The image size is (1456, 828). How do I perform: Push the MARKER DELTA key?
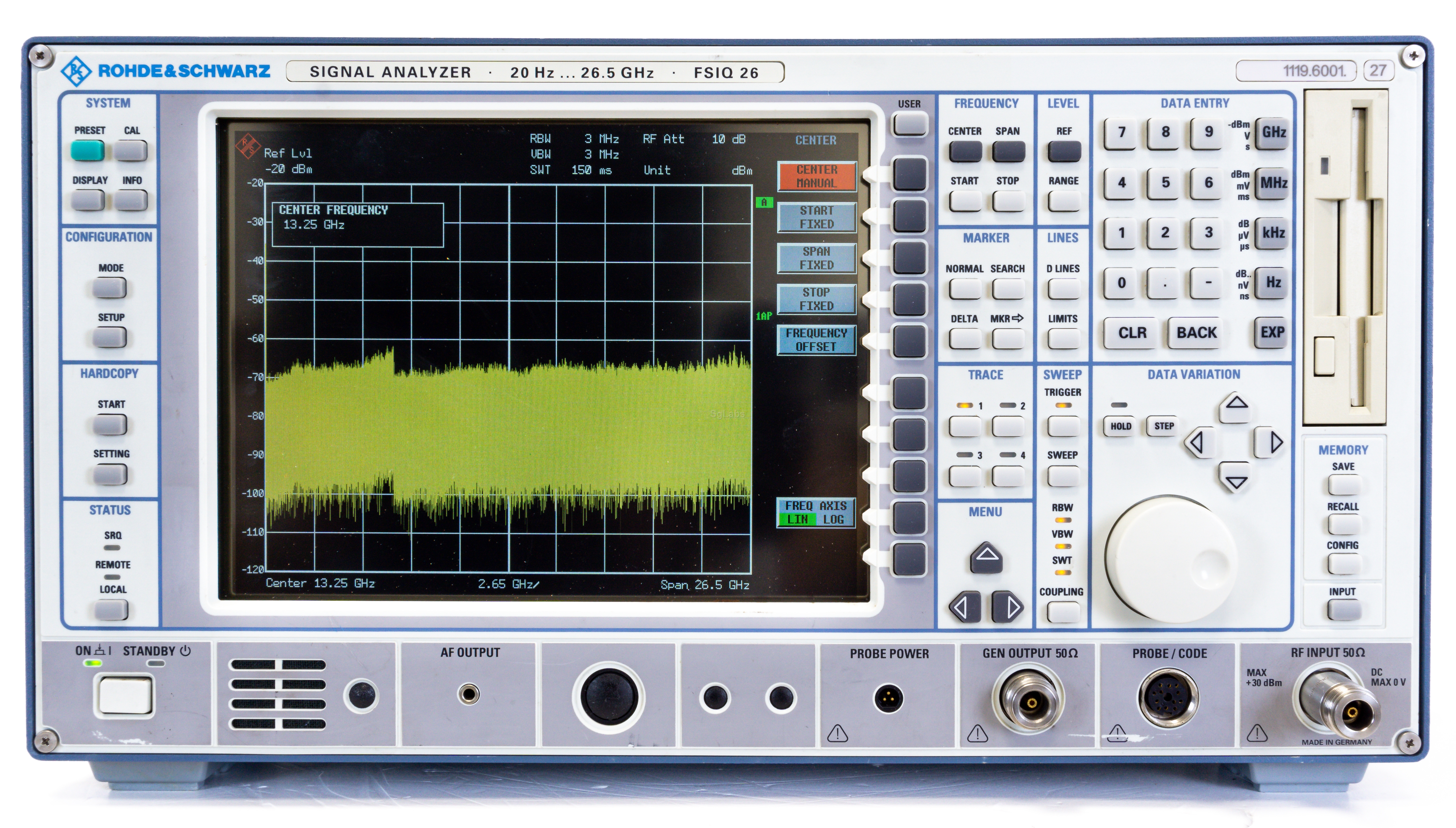[965, 339]
